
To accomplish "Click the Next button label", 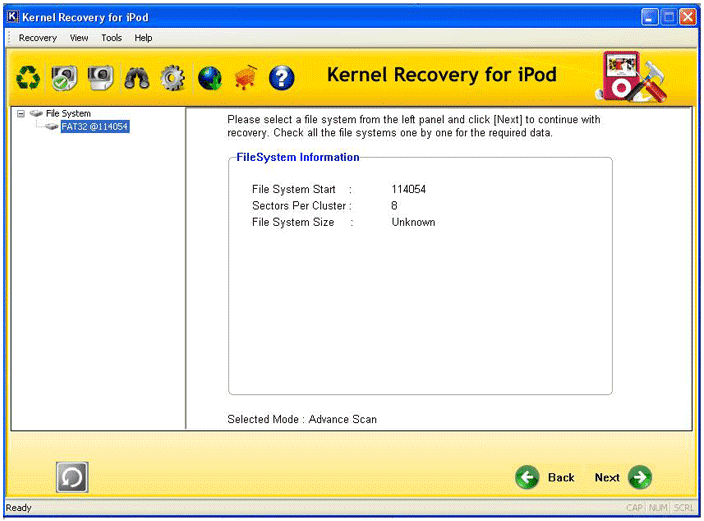I will (x=607, y=477).
